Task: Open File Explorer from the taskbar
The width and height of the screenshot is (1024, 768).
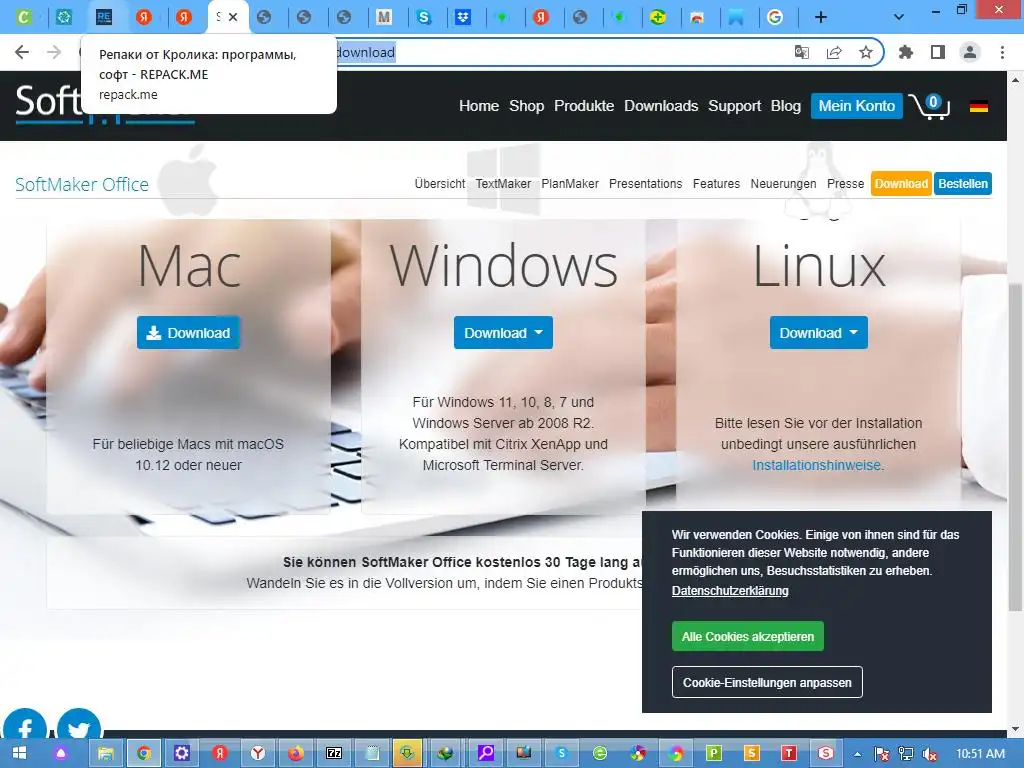Action: pyautogui.click(x=105, y=754)
